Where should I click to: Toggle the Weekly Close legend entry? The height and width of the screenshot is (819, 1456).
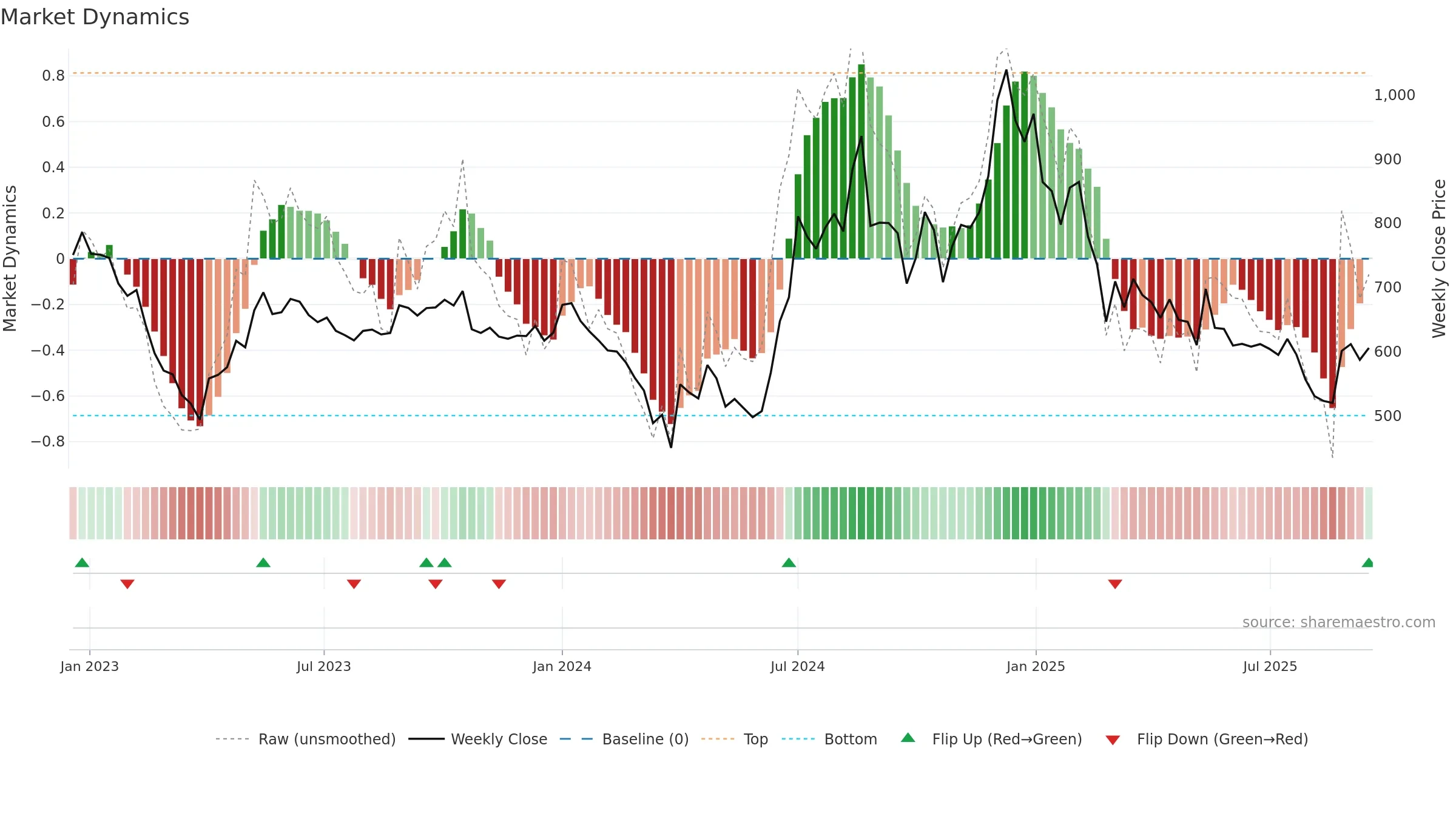click(x=477, y=739)
